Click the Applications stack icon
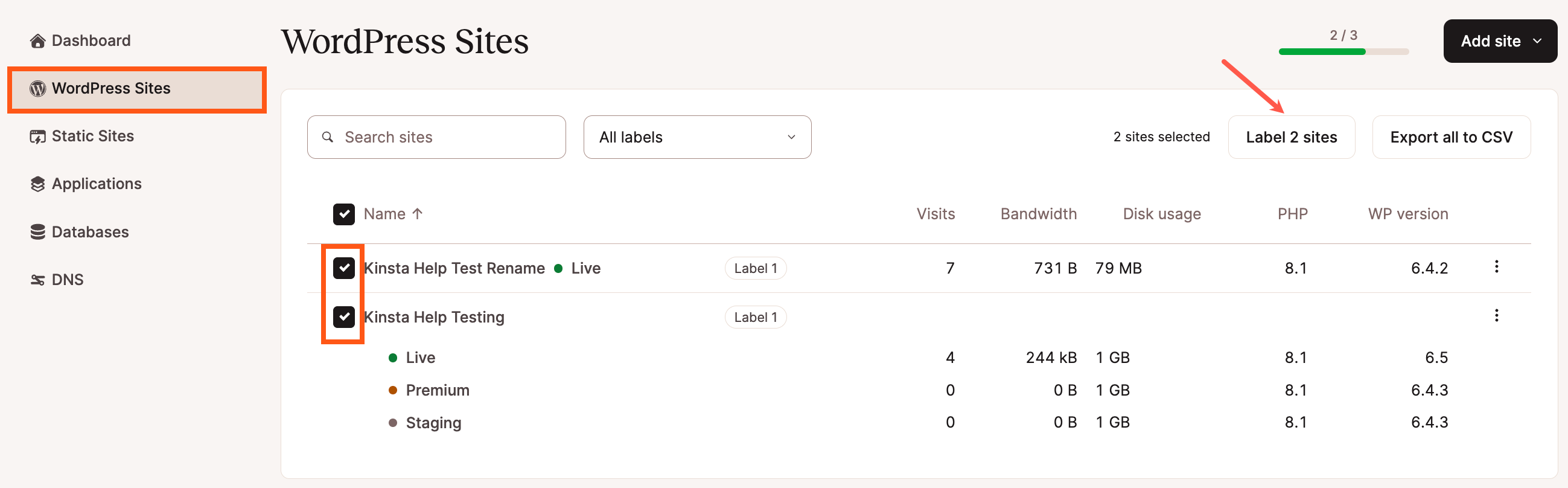The height and width of the screenshot is (488, 1568). [x=38, y=184]
